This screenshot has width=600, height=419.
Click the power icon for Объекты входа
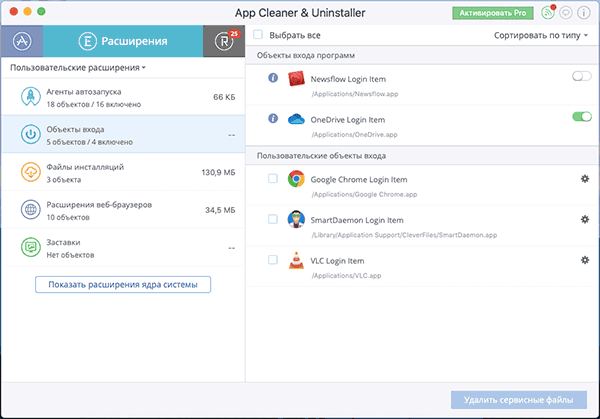(31, 134)
